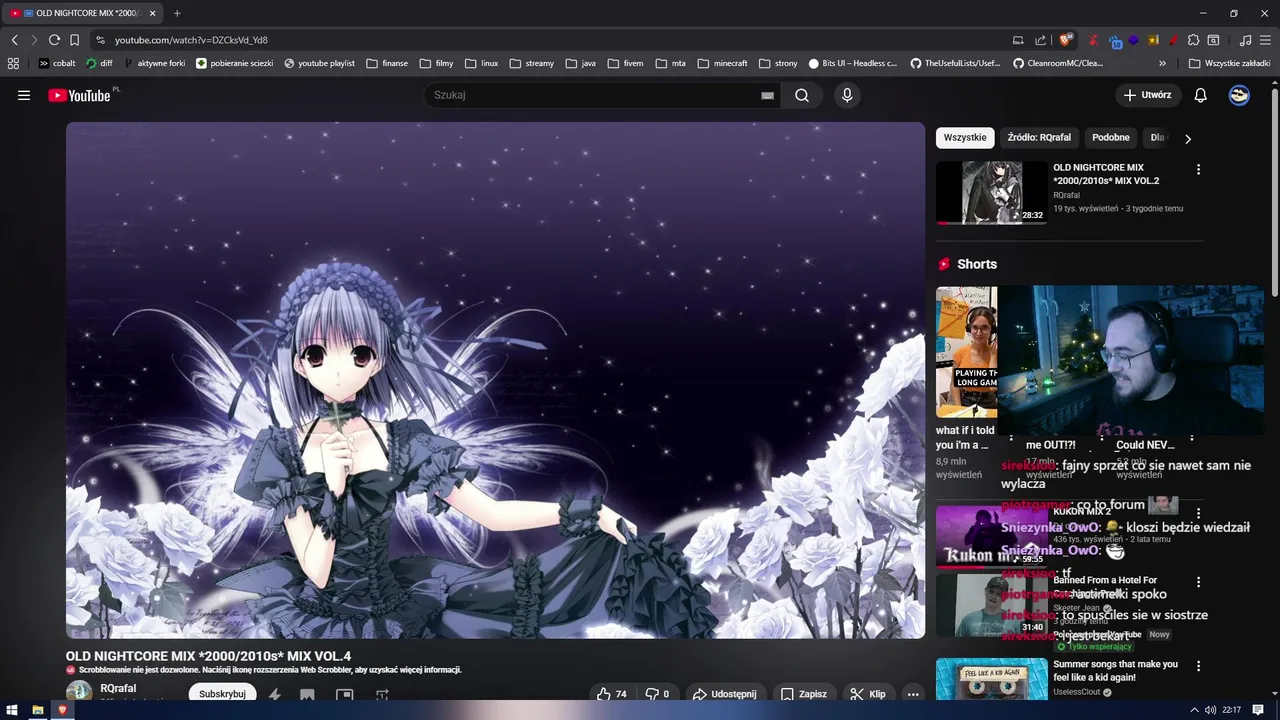Screen dimensions: 1280x720
Task: Open more actions three-dot menu under the video
Action: click(x=913, y=694)
